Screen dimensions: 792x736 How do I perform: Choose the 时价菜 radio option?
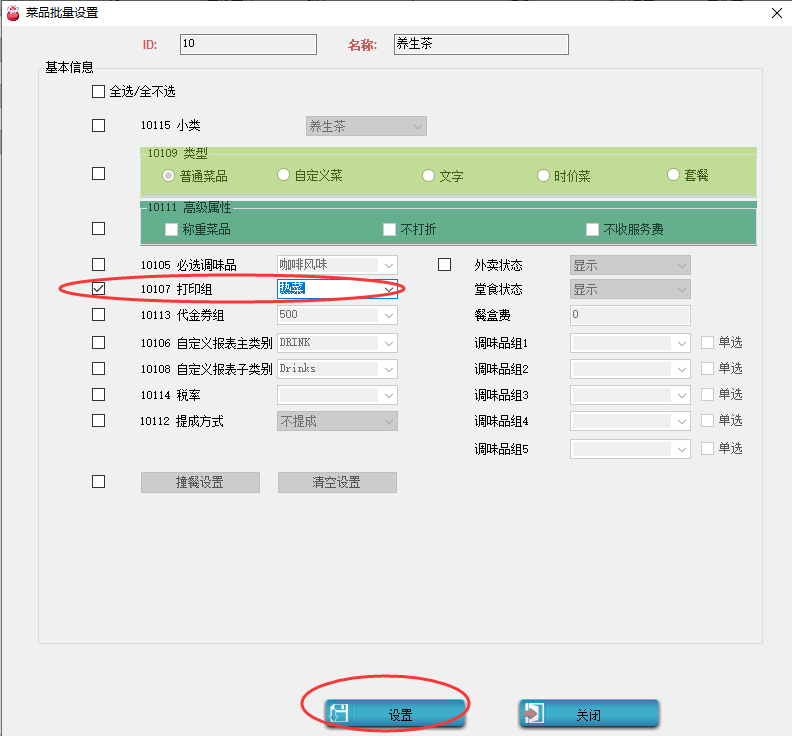coord(545,175)
